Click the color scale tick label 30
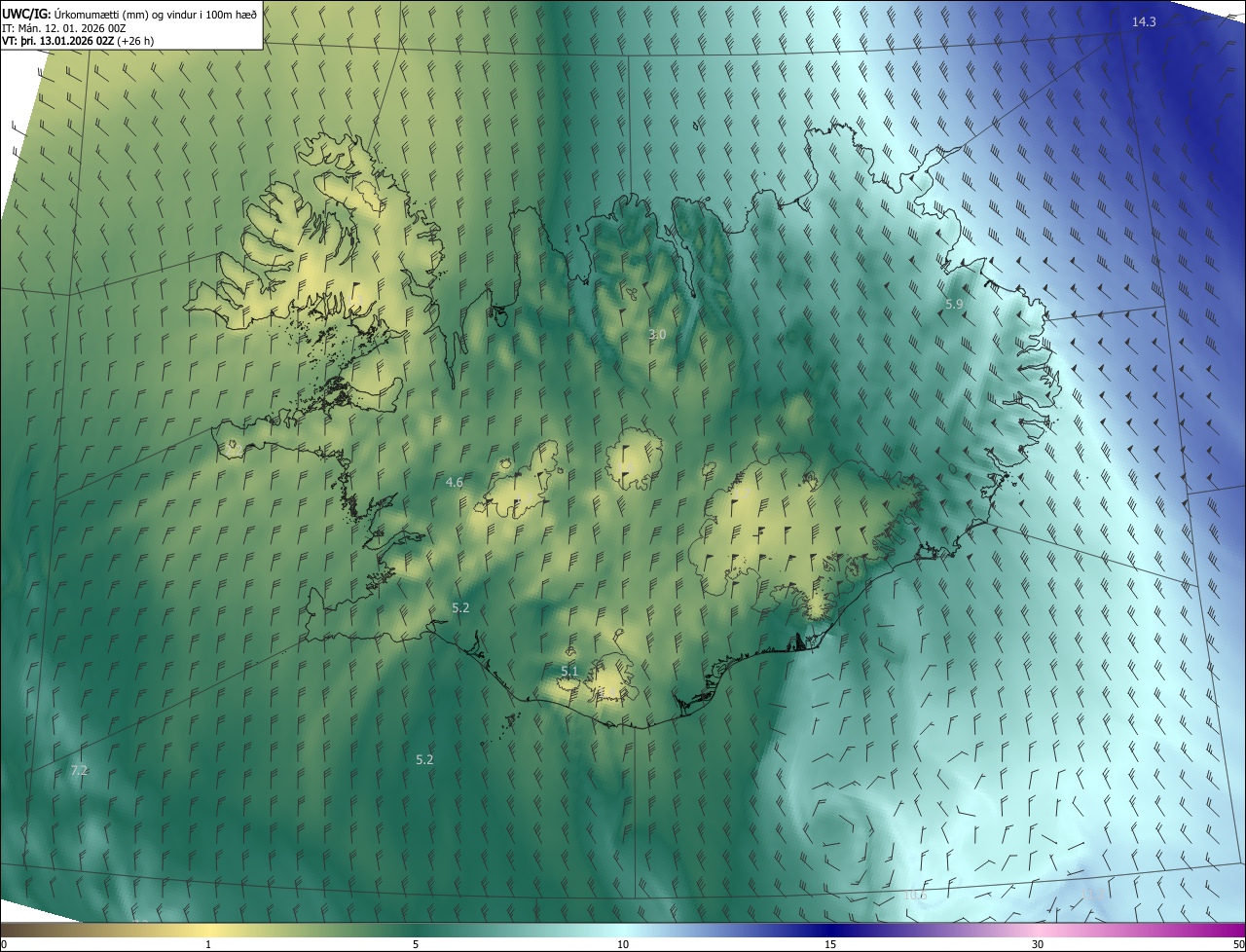Screen dimensions: 1246x952 tap(1038, 944)
